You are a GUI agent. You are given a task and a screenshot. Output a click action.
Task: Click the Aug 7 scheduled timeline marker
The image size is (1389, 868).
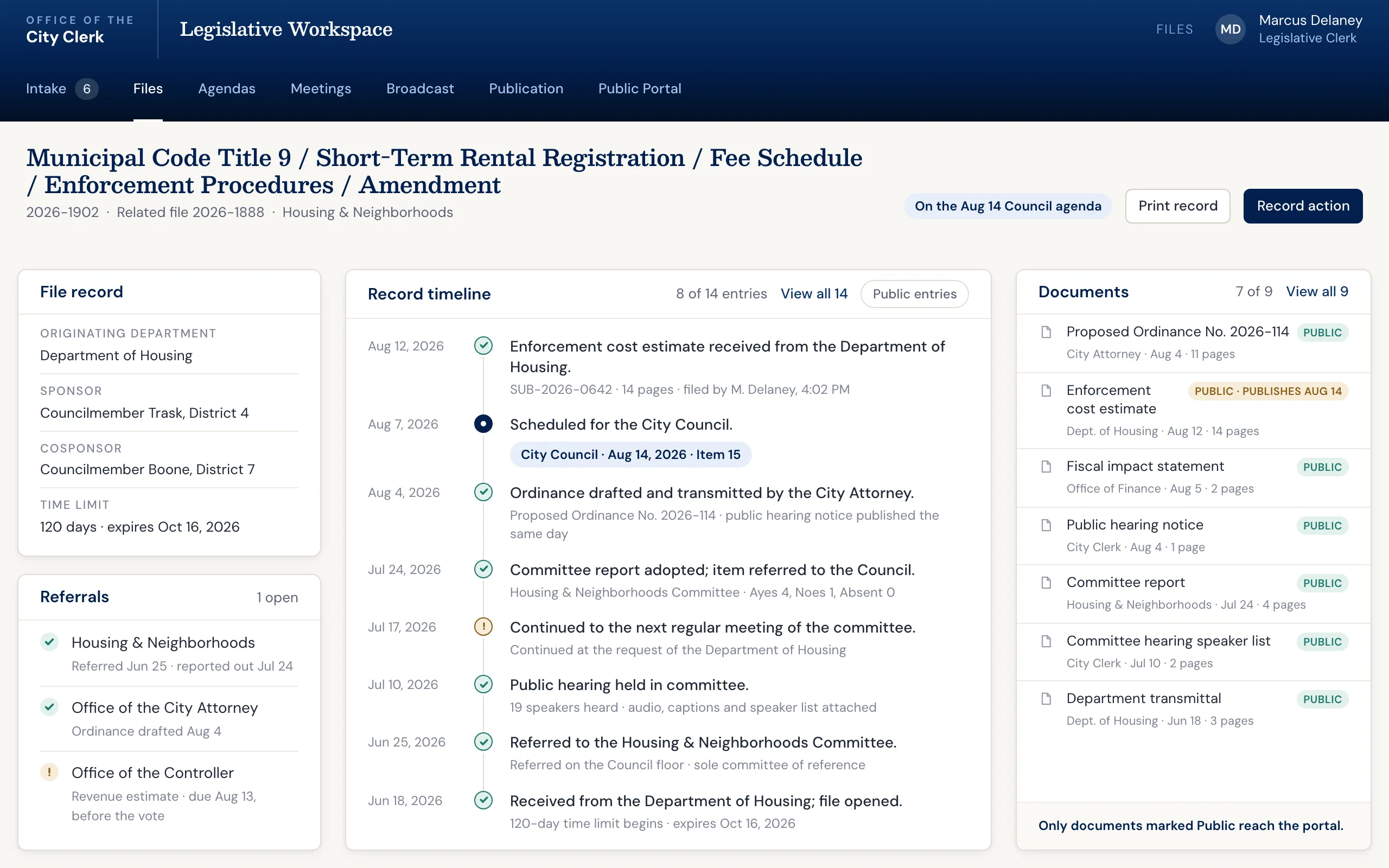pyautogui.click(x=483, y=424)
